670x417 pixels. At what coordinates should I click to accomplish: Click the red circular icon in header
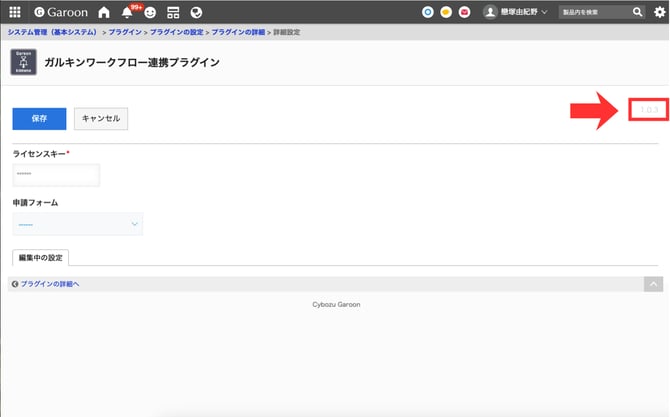tap(464, 12)
